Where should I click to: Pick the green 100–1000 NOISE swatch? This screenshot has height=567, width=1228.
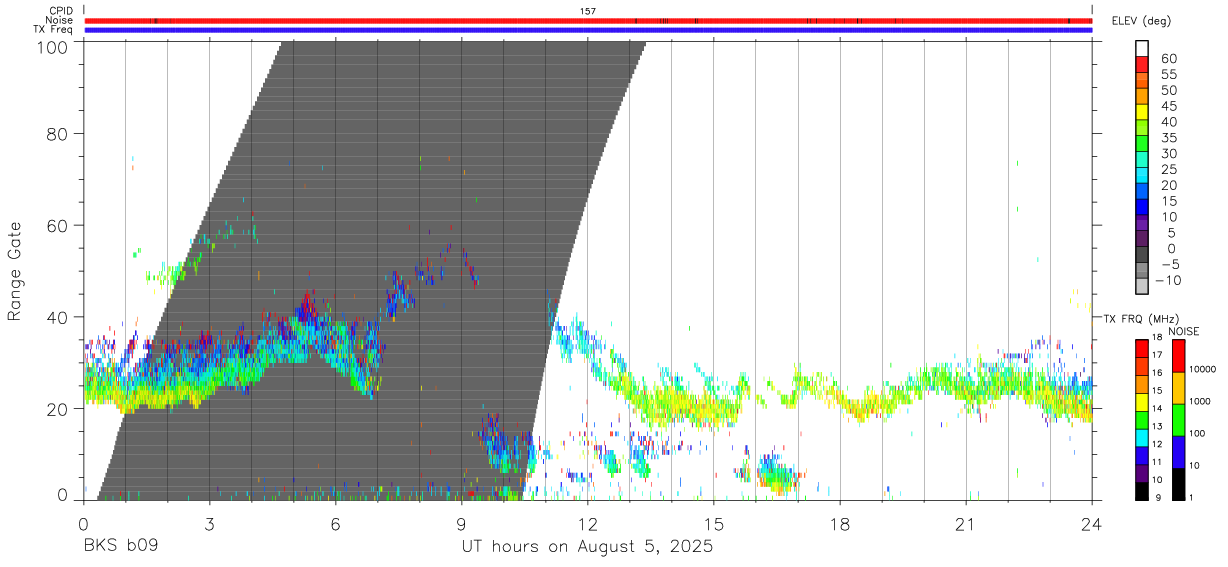pyautogui.click(x=1177, y=420)
